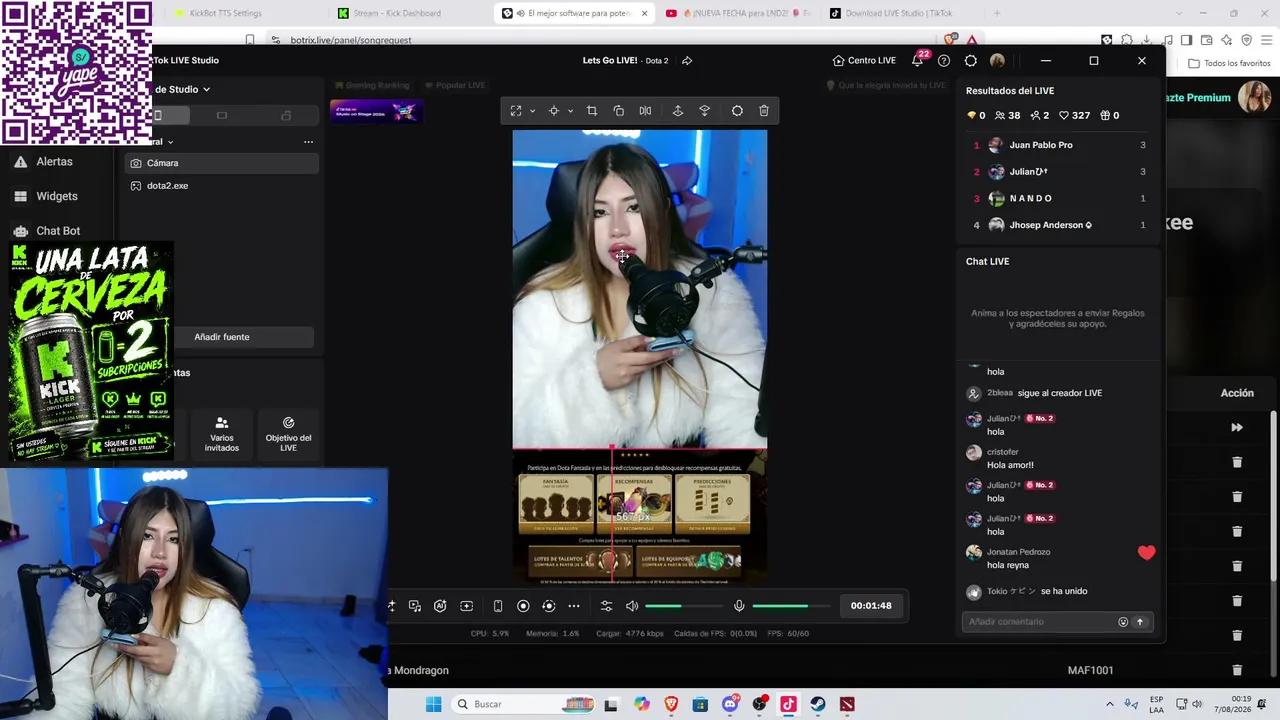Select Juan Pablo Pro in the ranking
Image resolution: width=1280 pixels, height=720 pixels.
point(1059,145)
